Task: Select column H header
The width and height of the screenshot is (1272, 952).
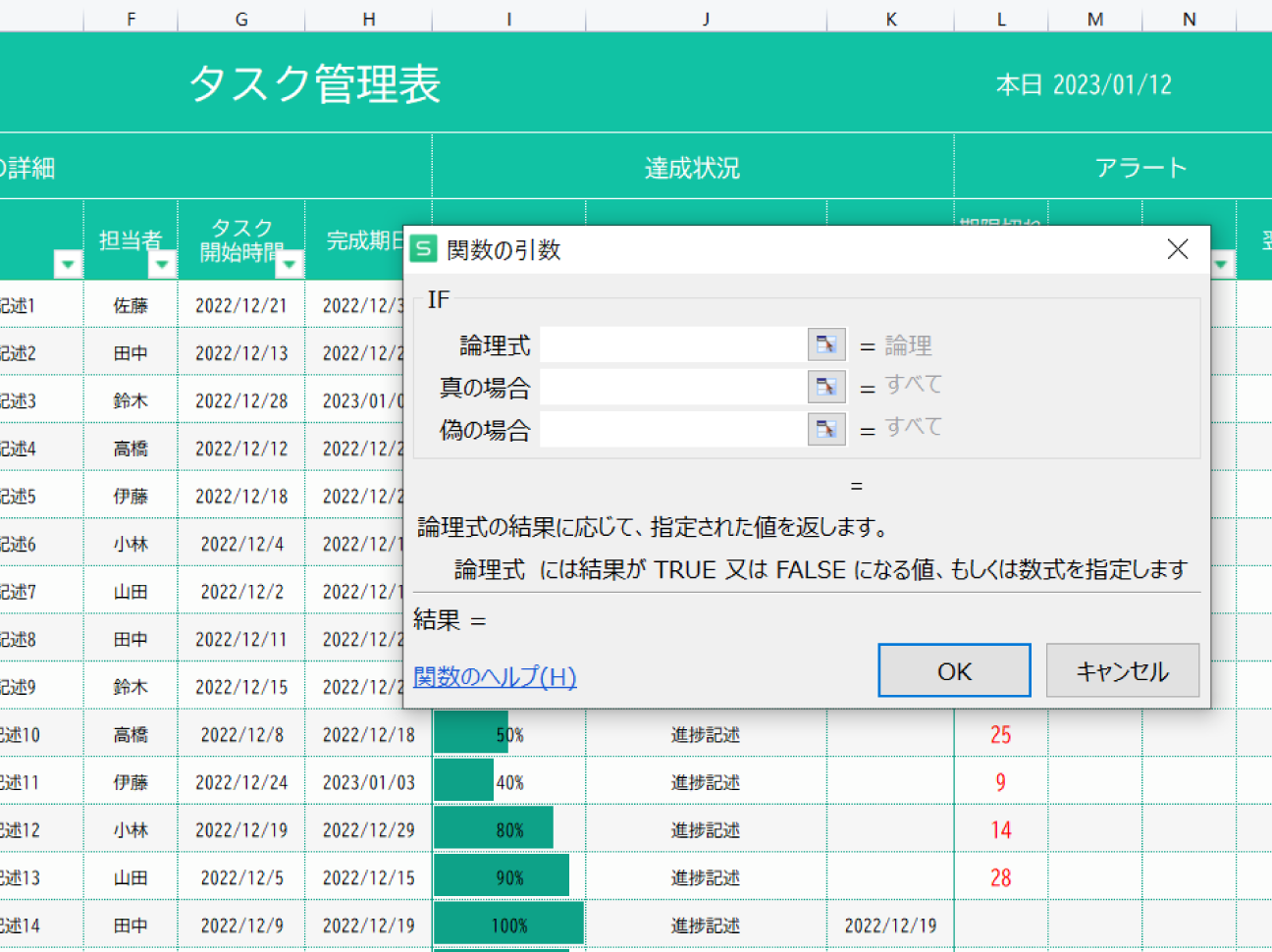Action: [x=369, y=19]
